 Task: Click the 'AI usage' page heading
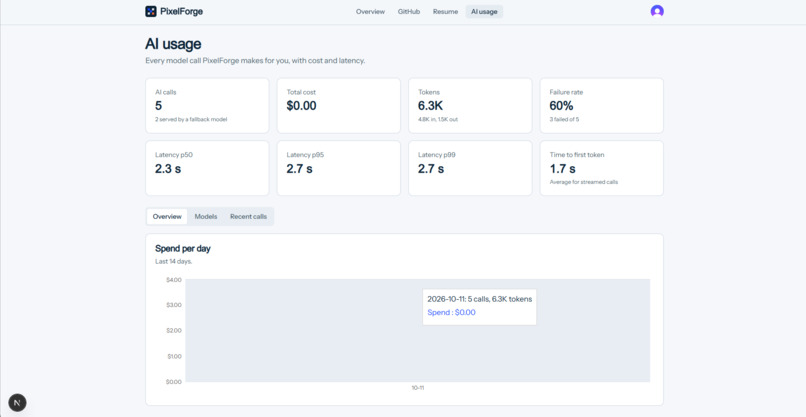pyautogui.click(x=173, y=44)
